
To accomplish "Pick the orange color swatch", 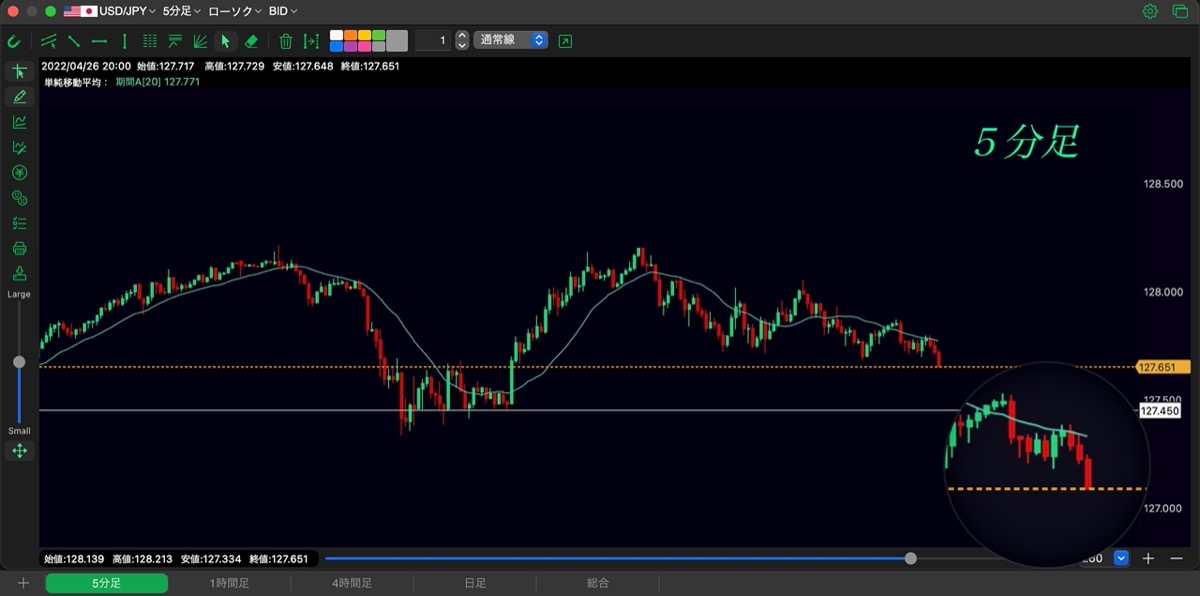I will pyautogui.click(x=350, y=35).
